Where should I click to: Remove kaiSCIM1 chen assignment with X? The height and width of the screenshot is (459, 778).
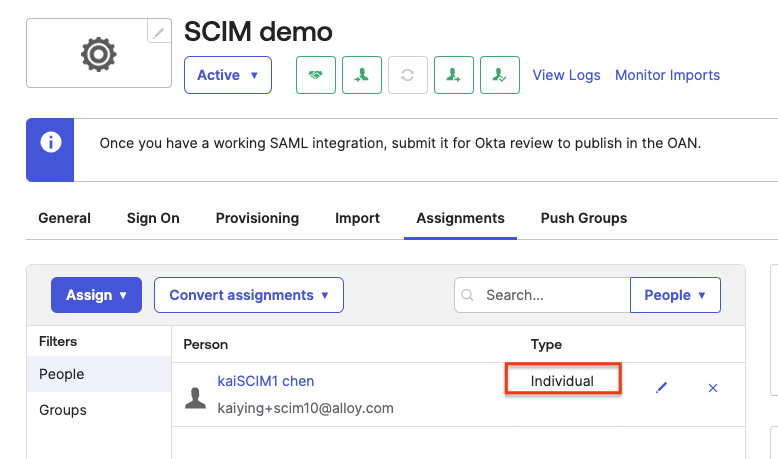713,388
